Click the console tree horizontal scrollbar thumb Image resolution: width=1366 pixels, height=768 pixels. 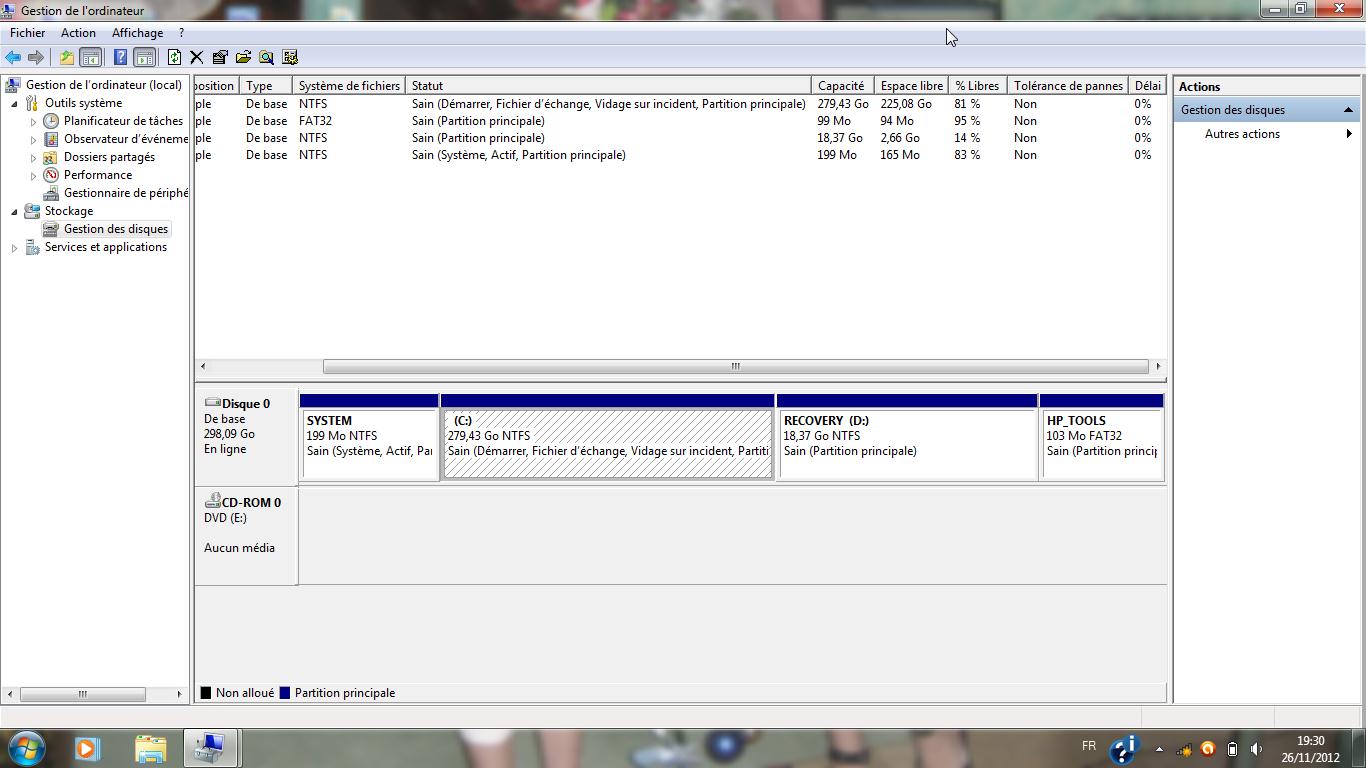[x=83, y=694]
